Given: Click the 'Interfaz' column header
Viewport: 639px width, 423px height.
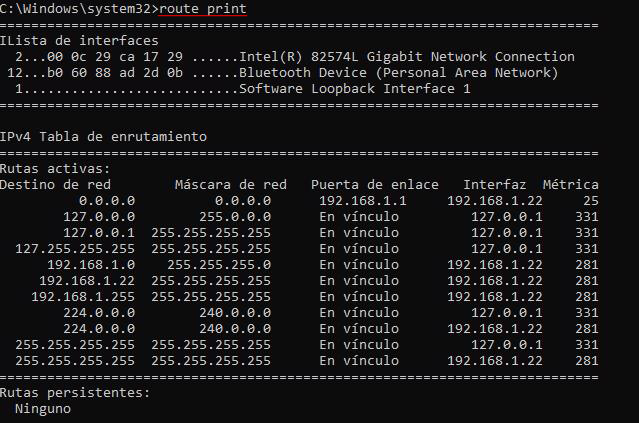Looking at the screenshot, I should 495,185.
